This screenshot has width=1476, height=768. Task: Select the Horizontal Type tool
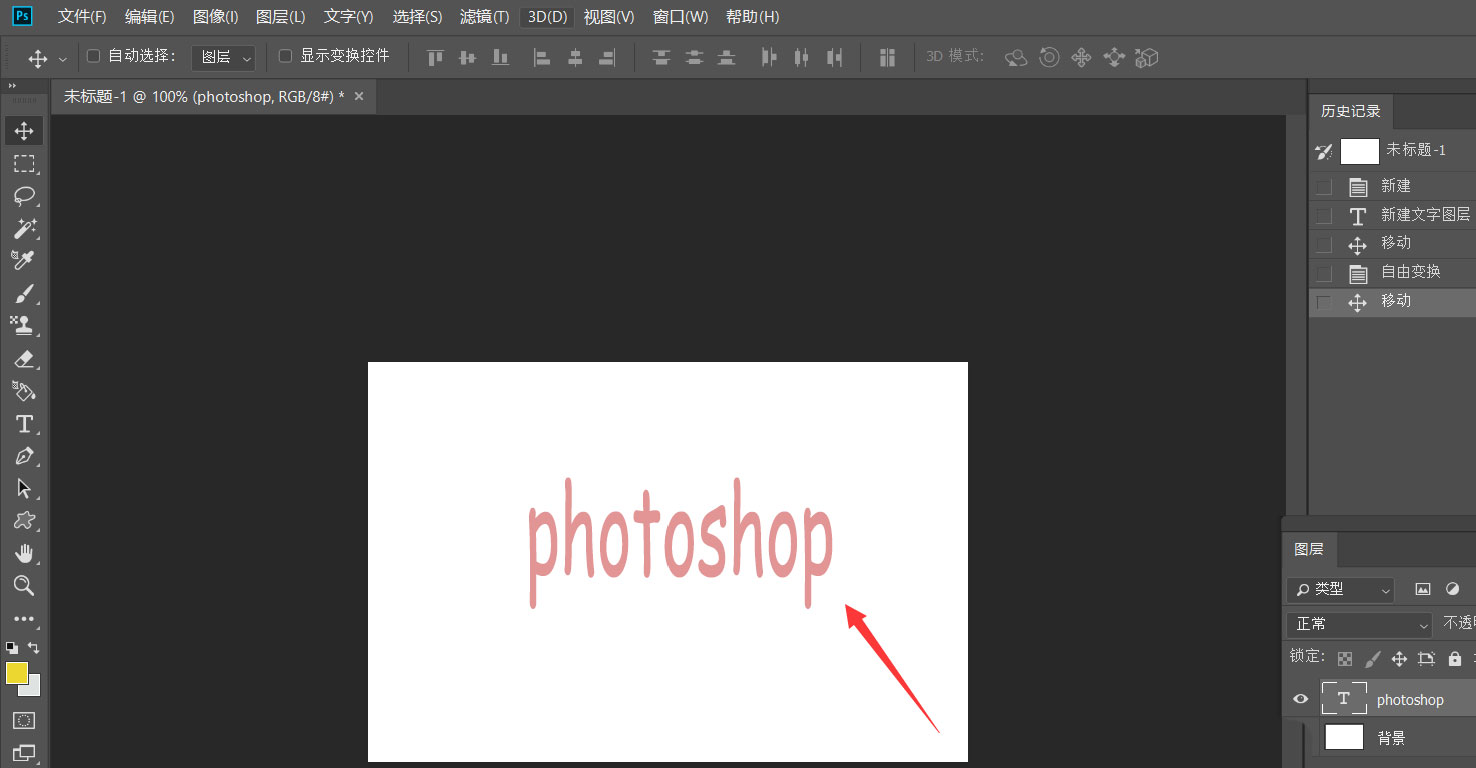24,424
